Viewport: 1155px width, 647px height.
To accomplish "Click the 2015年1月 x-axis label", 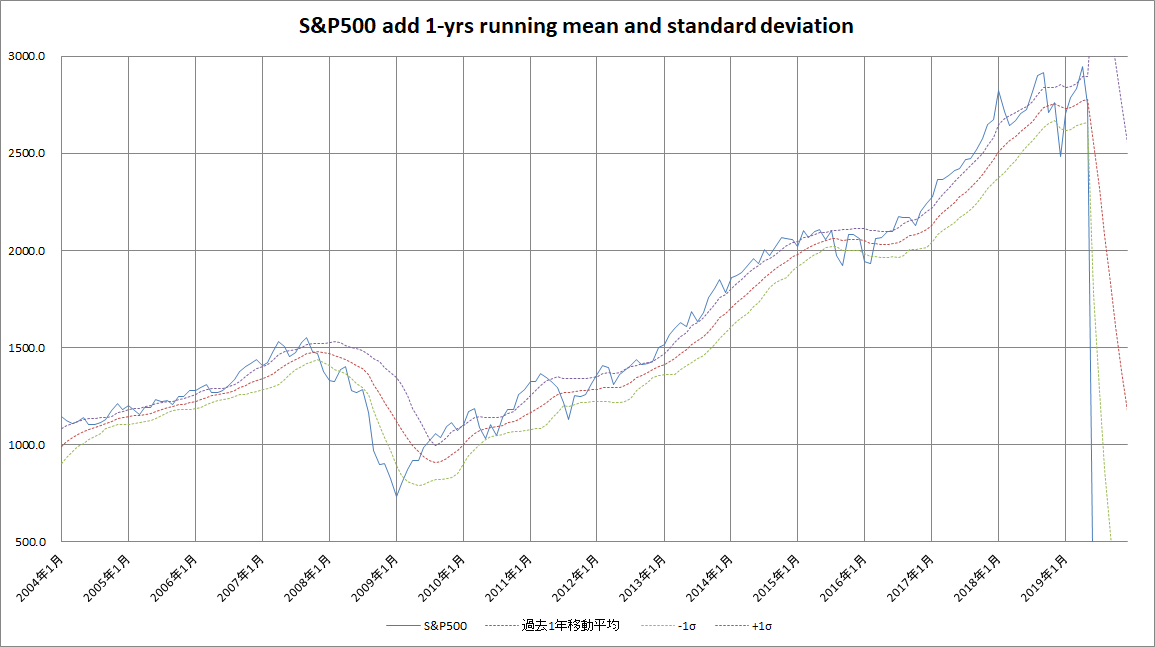I will pyautogui.click(x=777, y=578).
